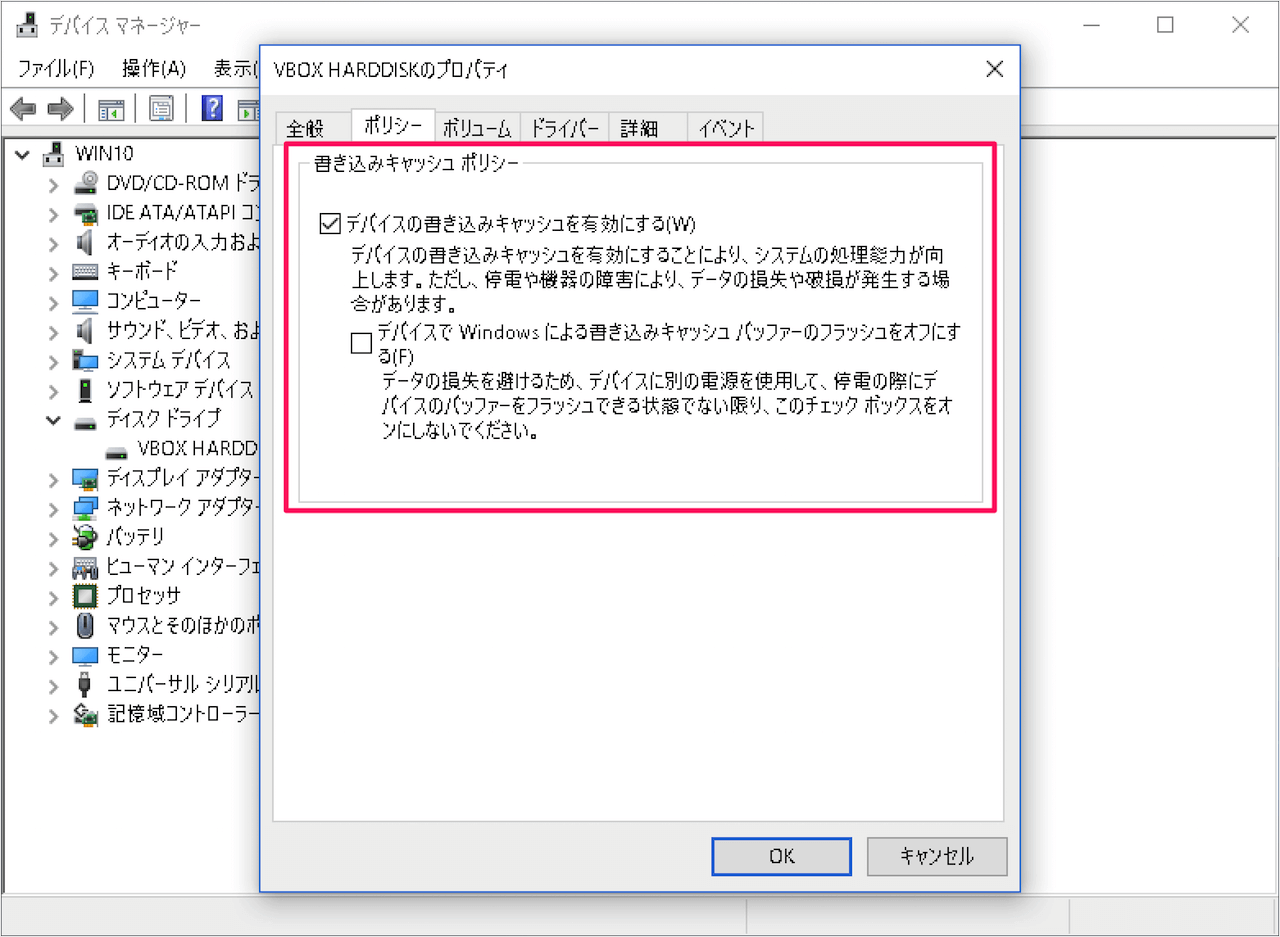Click the IDE ATA/ATAPI controller icon
Screen dimensions: 1280x937
[x=86, y=213]
